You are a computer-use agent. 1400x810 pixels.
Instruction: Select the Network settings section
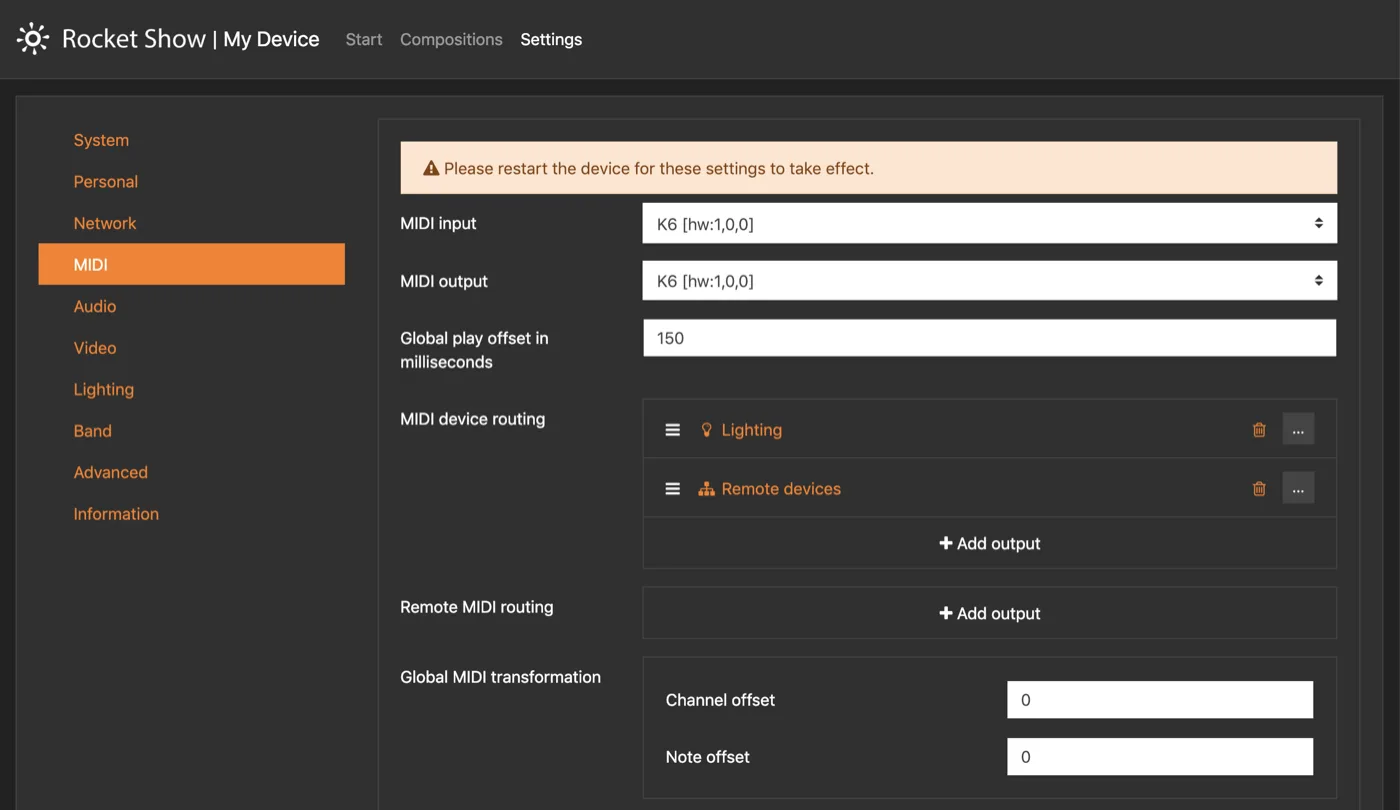click(x=105, y=223)
